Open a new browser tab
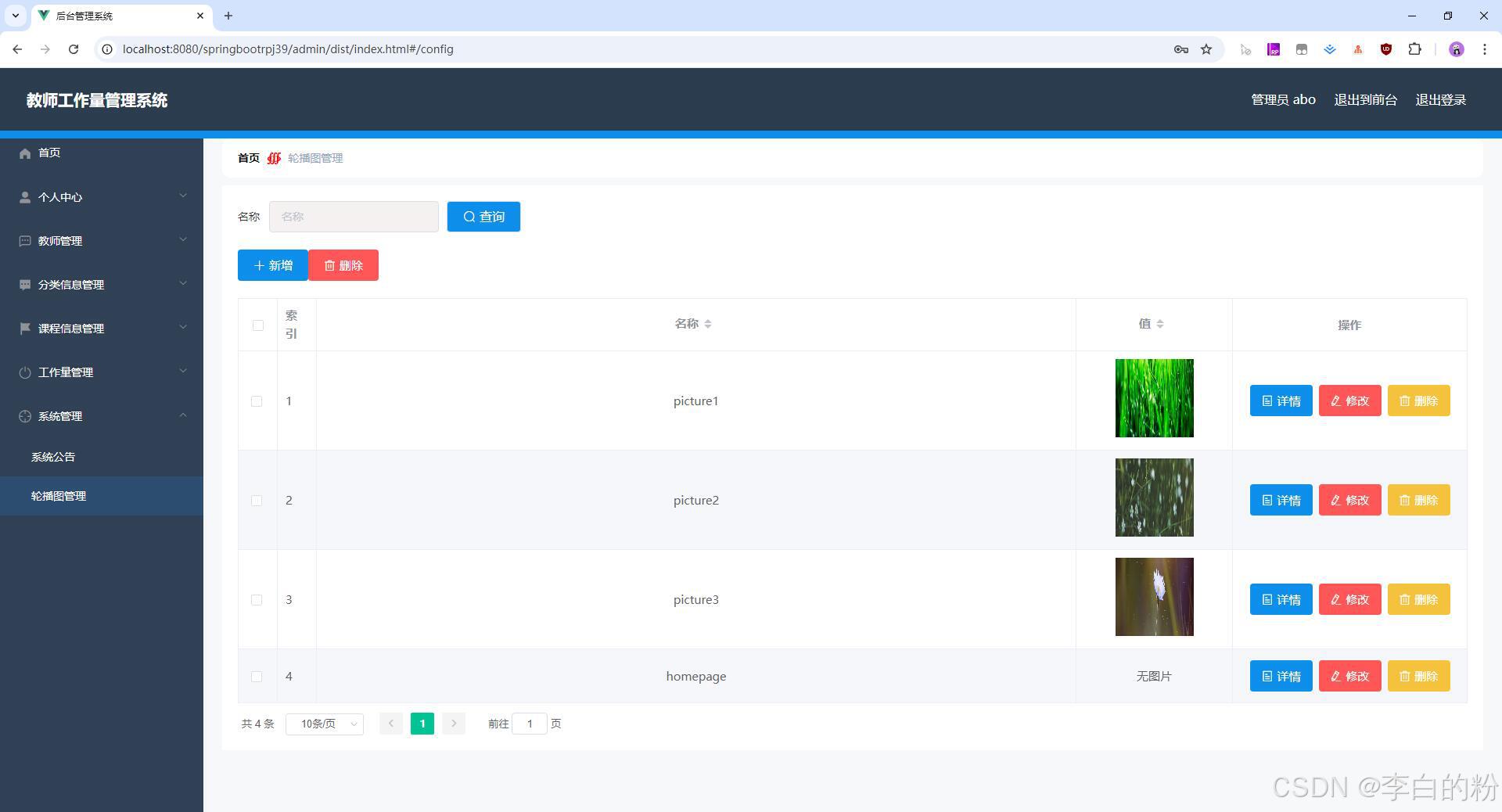 tap(228, 16)
